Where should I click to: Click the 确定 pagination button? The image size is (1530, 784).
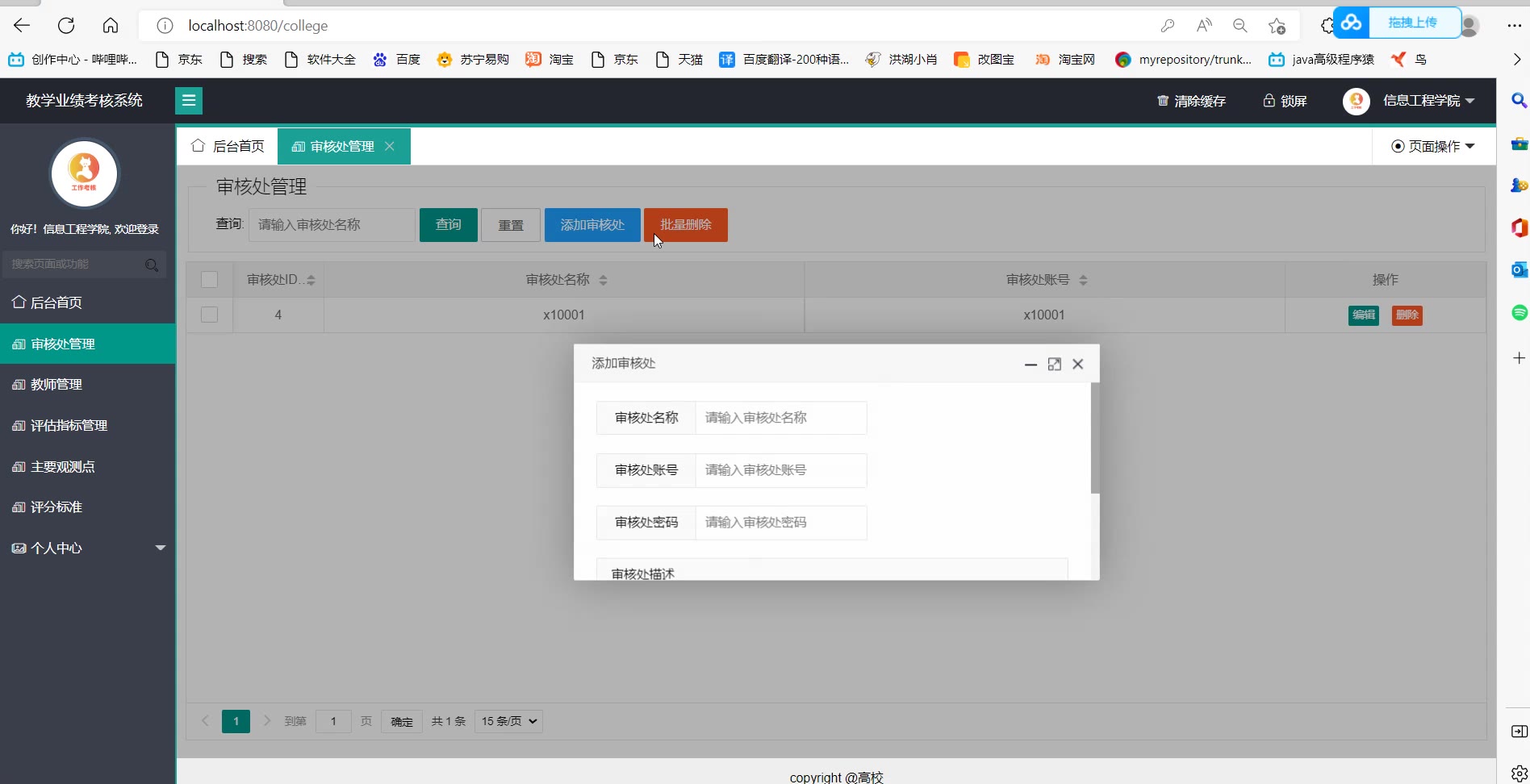pos(401,722)
